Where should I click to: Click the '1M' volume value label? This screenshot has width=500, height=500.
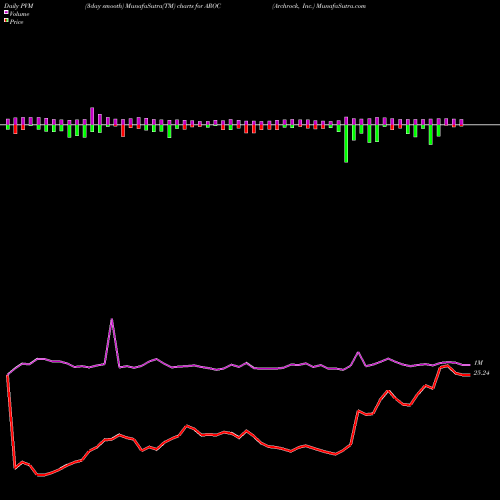[x=478, y=363]
